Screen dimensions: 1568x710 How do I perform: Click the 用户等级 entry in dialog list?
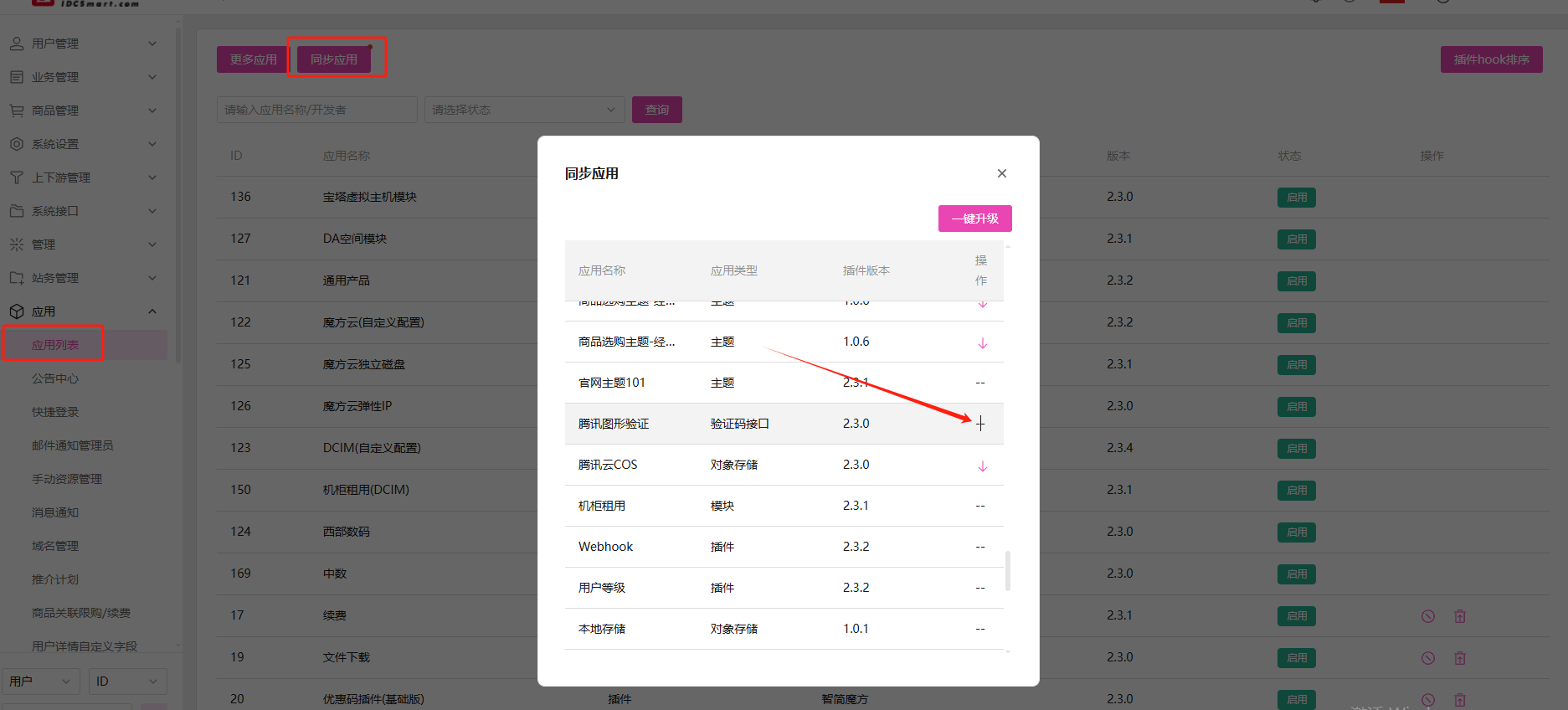pyautogui.click(x=602, y=588)
